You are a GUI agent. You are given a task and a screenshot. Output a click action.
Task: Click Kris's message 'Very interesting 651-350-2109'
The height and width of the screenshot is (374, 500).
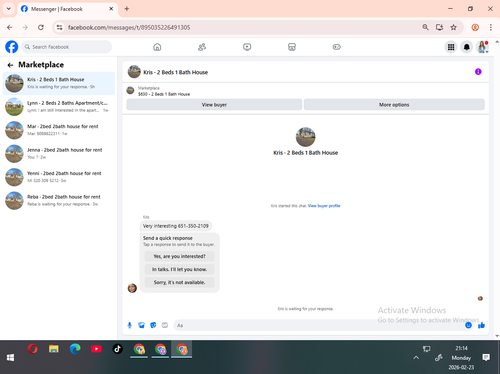pyautogui.click(x=176, y=226)
